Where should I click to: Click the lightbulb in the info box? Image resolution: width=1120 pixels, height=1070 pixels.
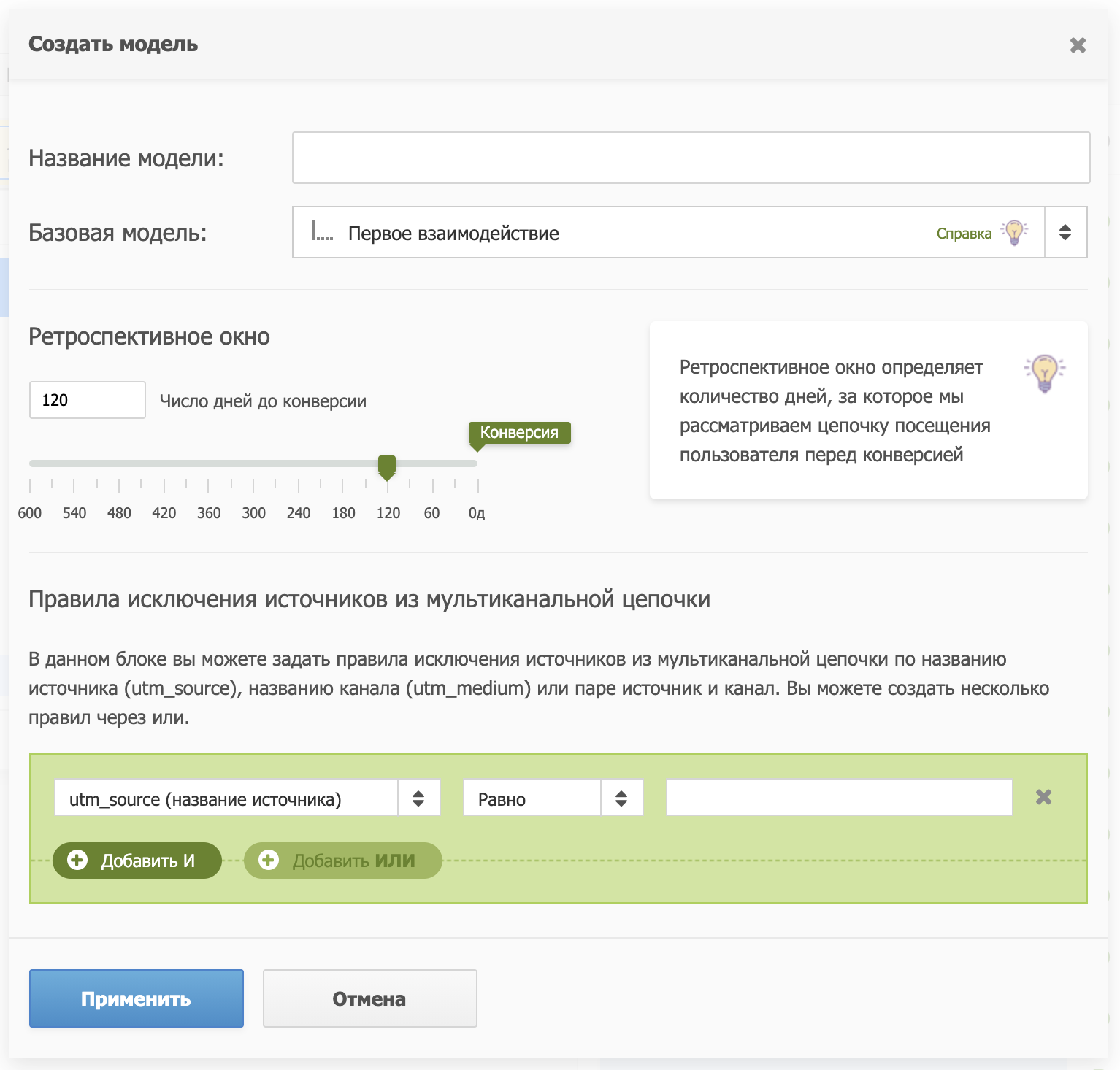(x=1045, y=373)
